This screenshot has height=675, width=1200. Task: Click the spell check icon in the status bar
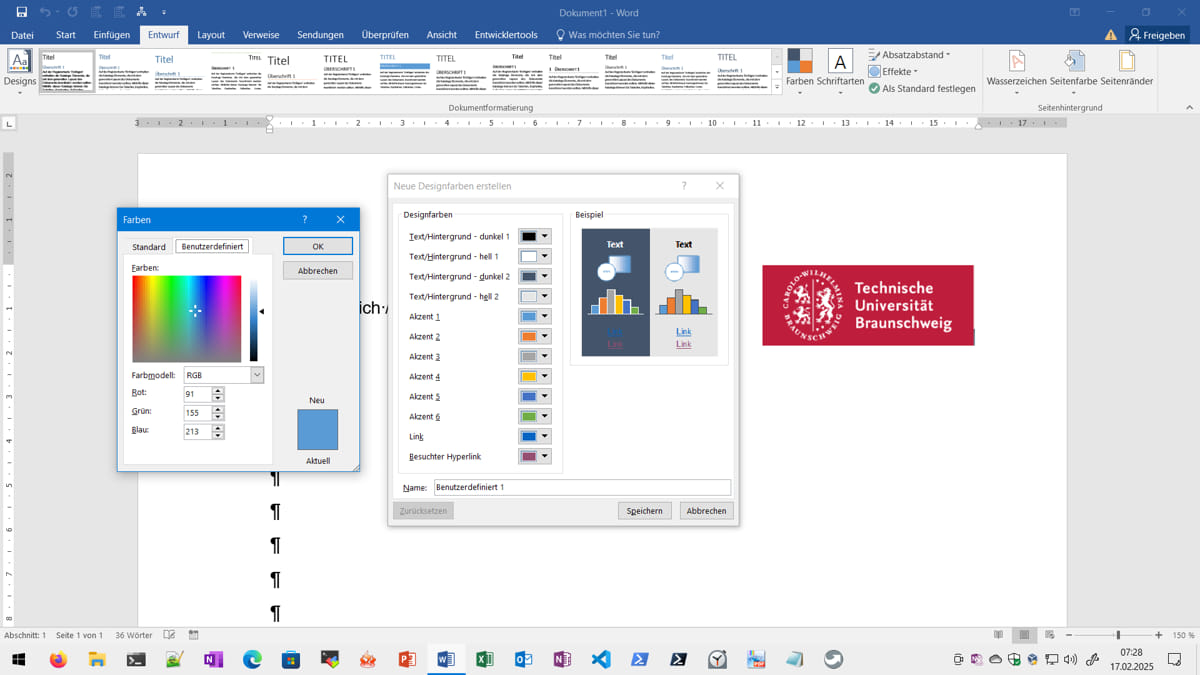(170, 635)
